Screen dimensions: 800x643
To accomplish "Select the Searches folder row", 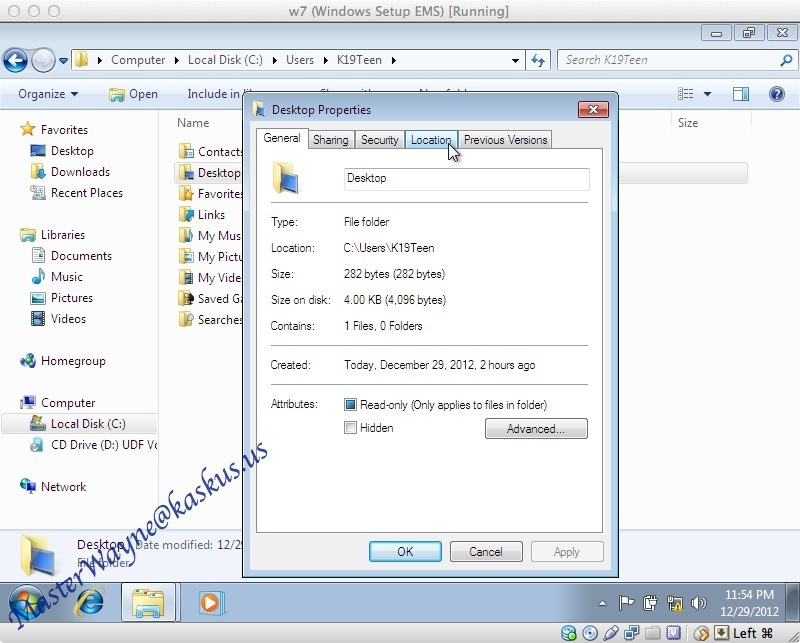I will 210,320.
